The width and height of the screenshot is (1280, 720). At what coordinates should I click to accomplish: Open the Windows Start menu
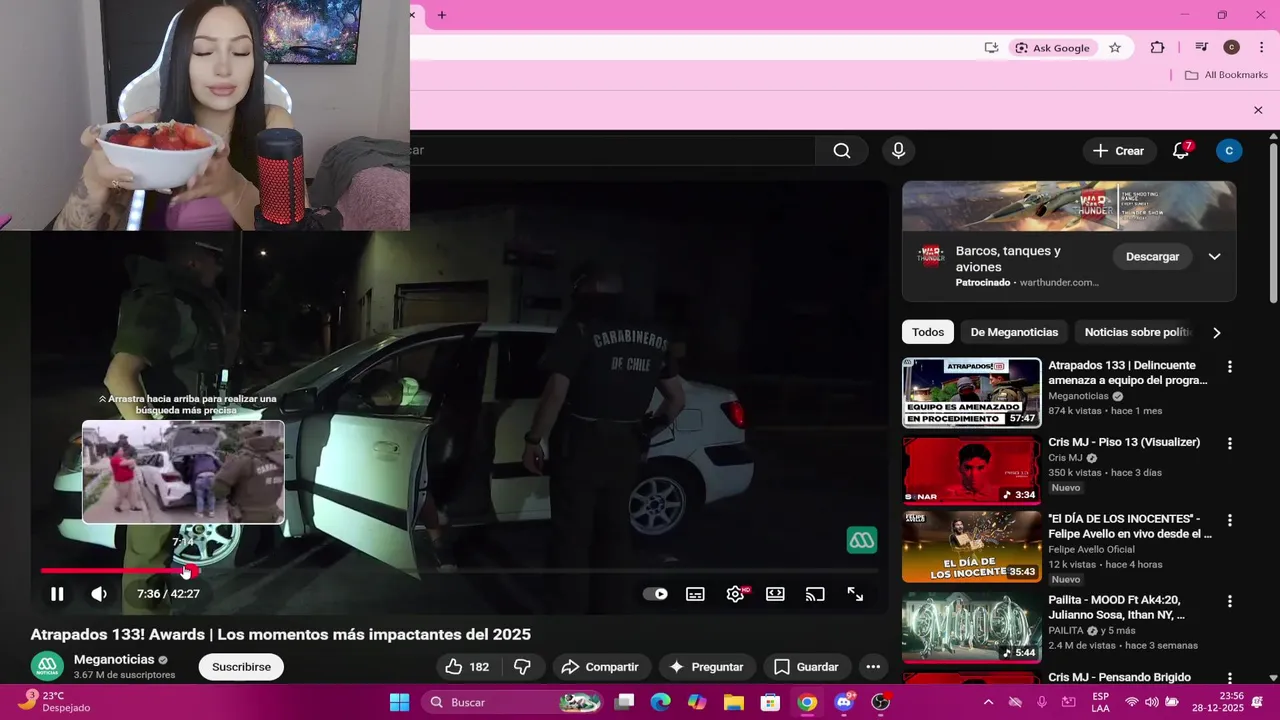pyautogui.click(x=399, y=702)
